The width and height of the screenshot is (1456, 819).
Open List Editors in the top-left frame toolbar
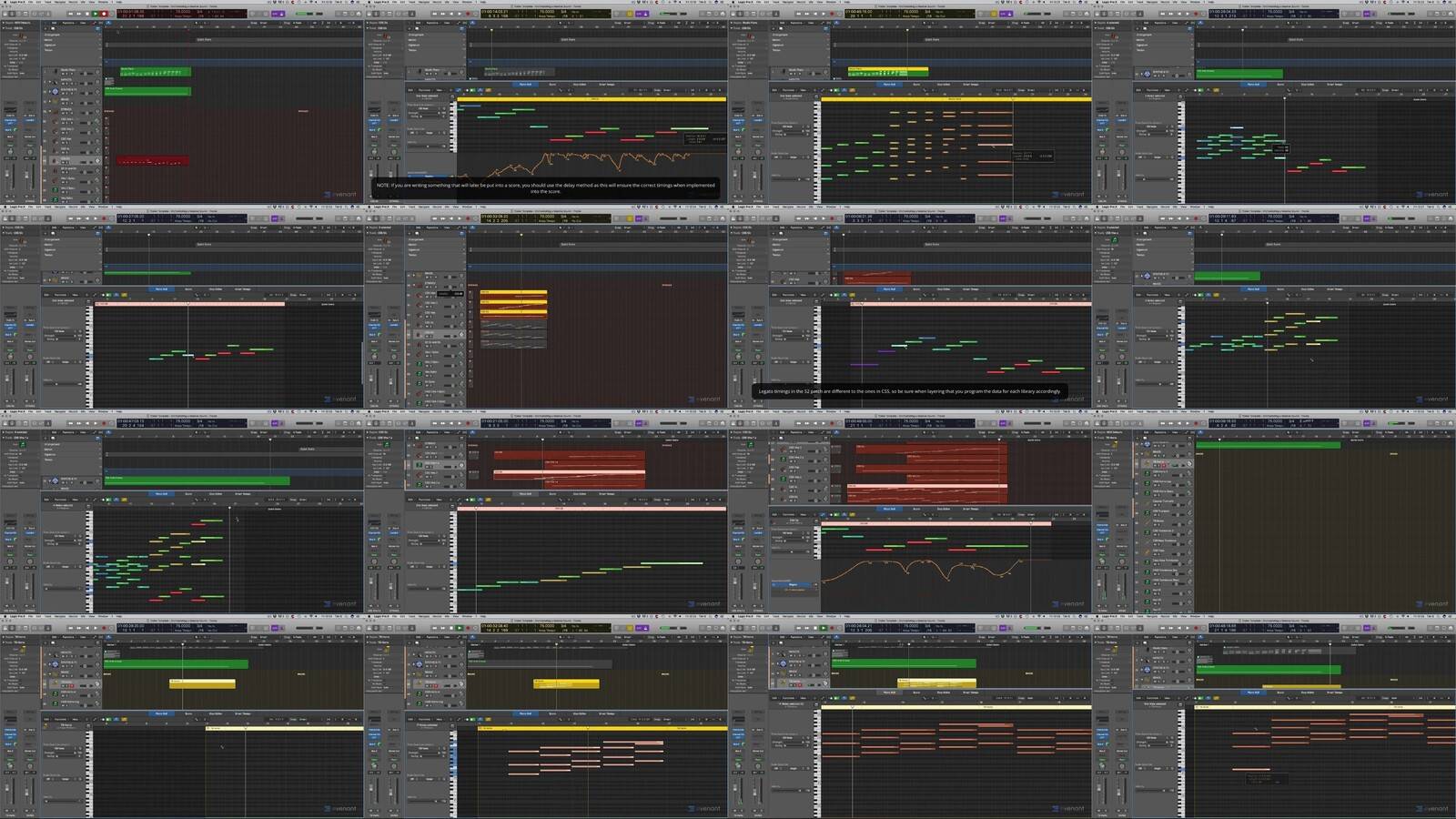pos(338,14)
